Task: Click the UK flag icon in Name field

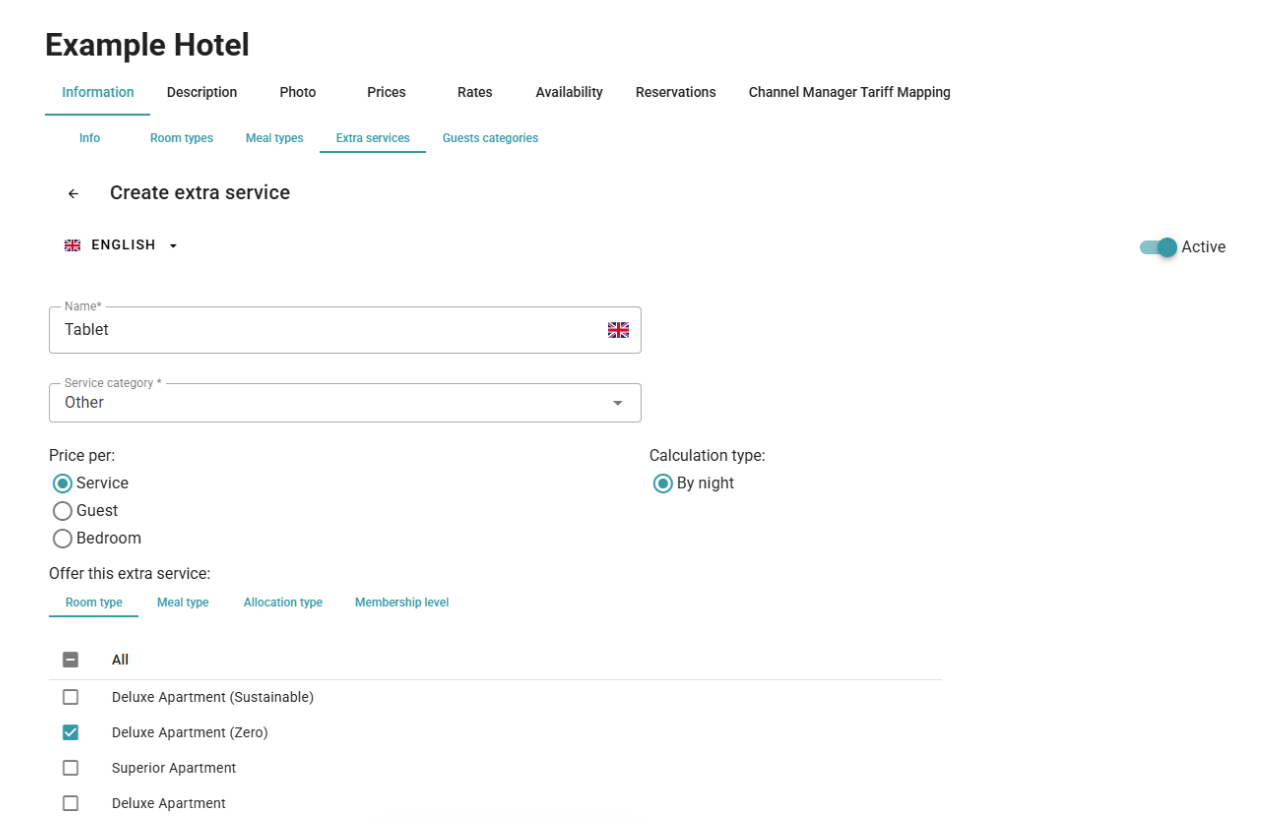Action: 618,330
